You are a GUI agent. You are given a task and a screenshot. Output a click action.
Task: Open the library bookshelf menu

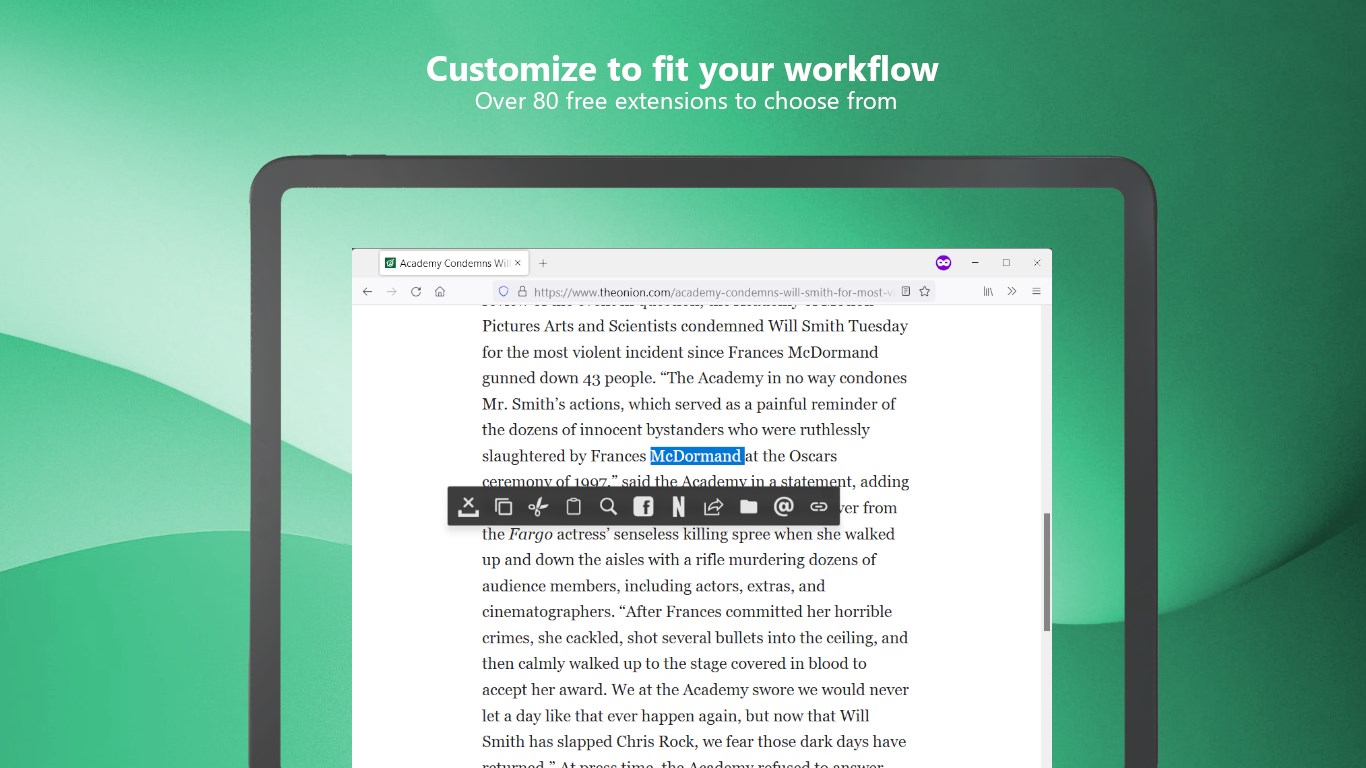tap(988, 291)
